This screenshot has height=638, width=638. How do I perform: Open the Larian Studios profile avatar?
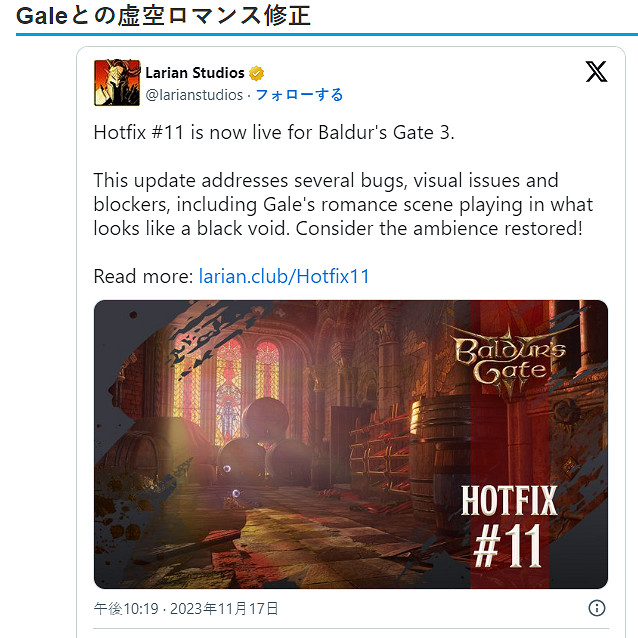pos(117,83)
